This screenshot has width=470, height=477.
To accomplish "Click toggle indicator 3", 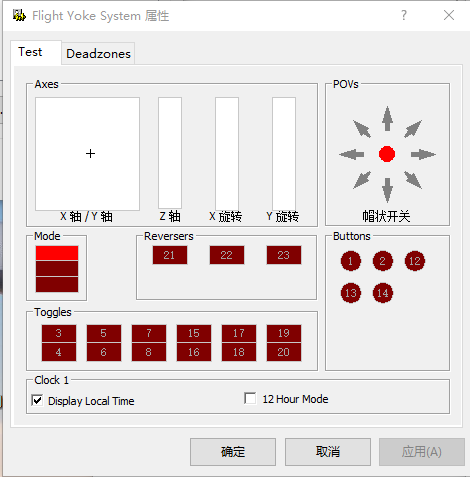I will point(59,333).
